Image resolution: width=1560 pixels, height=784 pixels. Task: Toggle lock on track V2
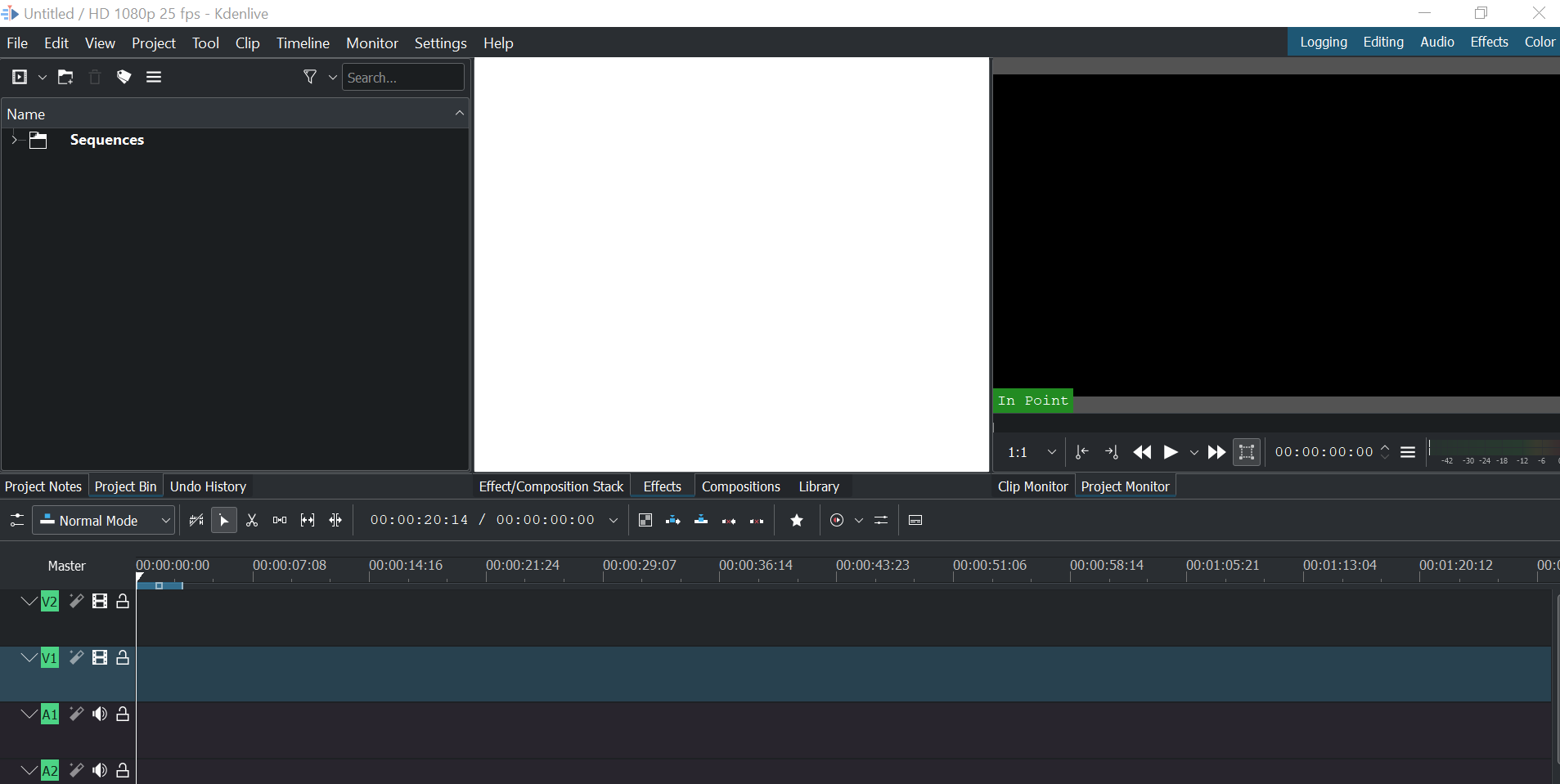[x=123, y=602]
